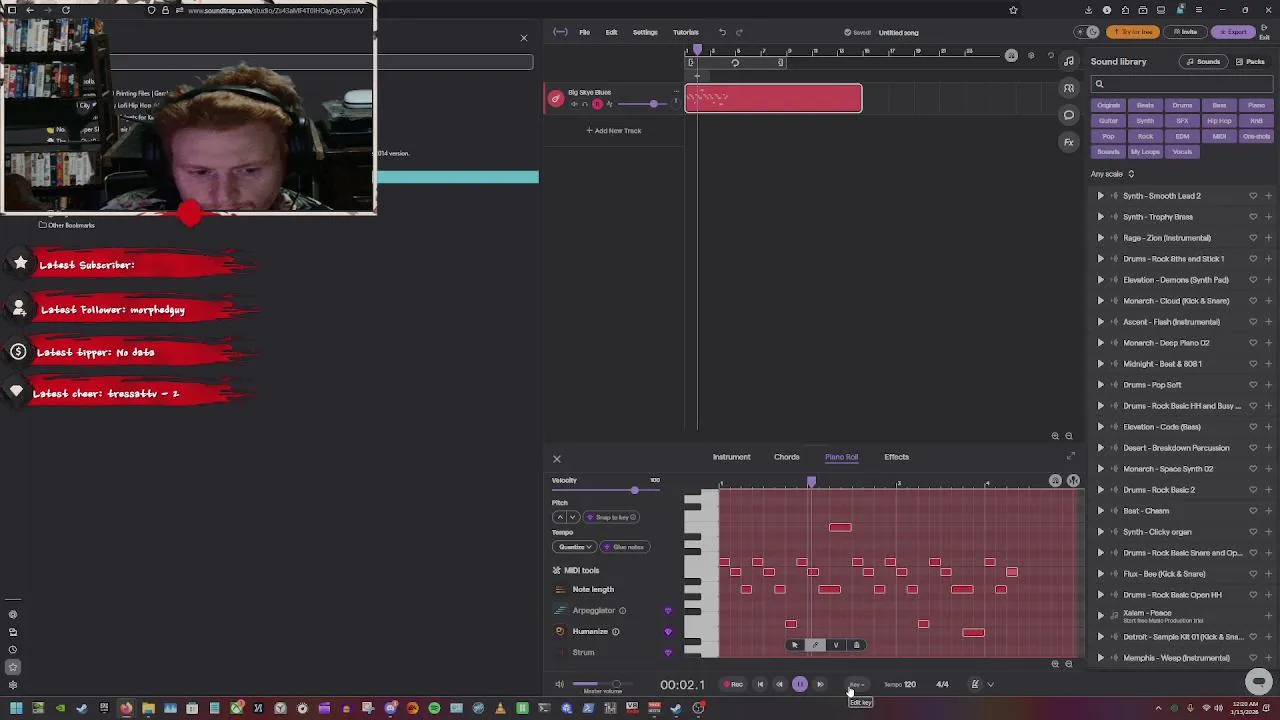Click the rewind button
The width and height of the screenshot is (1280, 720).
[x=780, y=685]
